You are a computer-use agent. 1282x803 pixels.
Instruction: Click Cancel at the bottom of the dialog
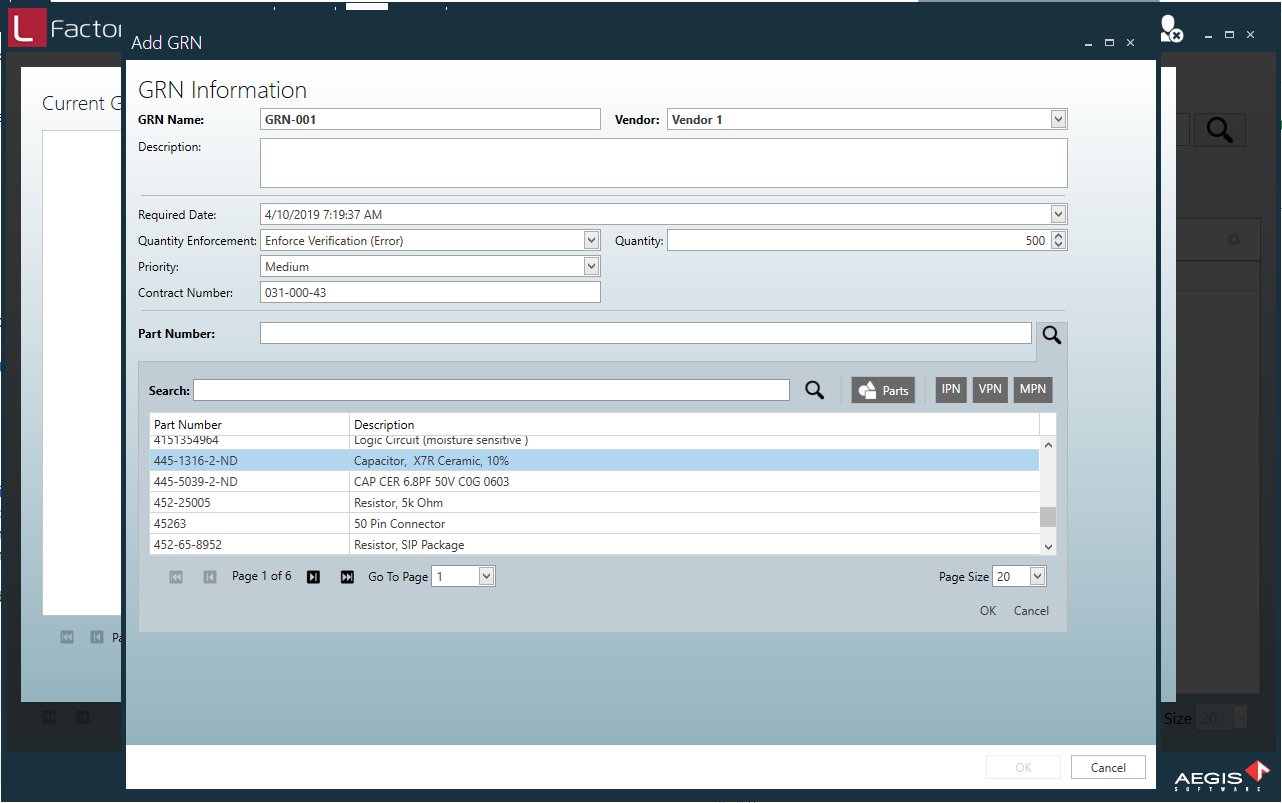point(1108,767)
